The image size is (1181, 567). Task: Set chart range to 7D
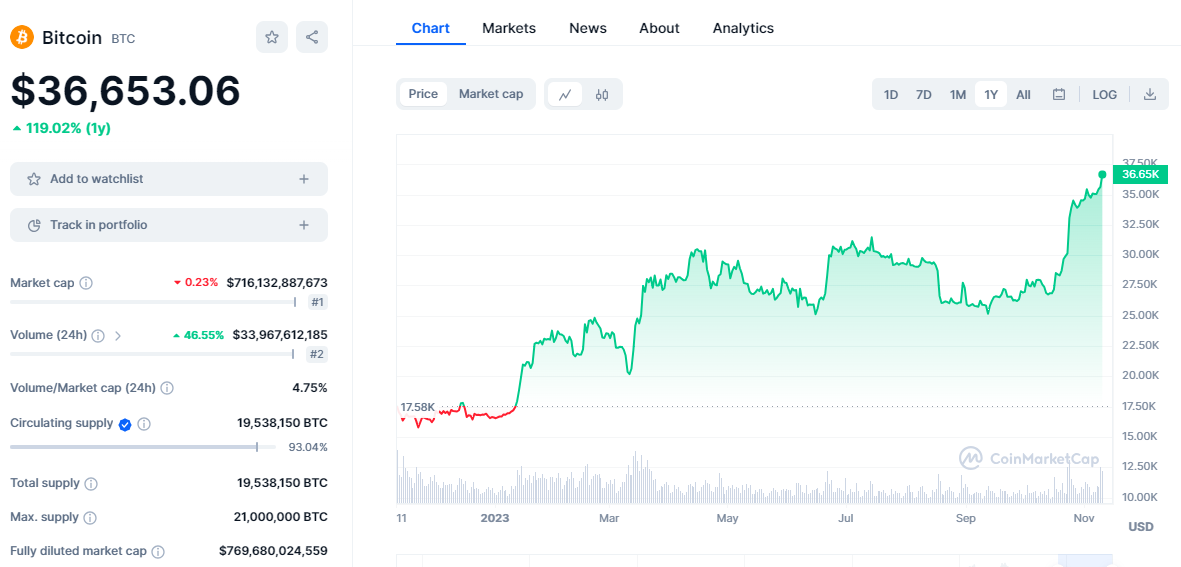coord(923,94)
